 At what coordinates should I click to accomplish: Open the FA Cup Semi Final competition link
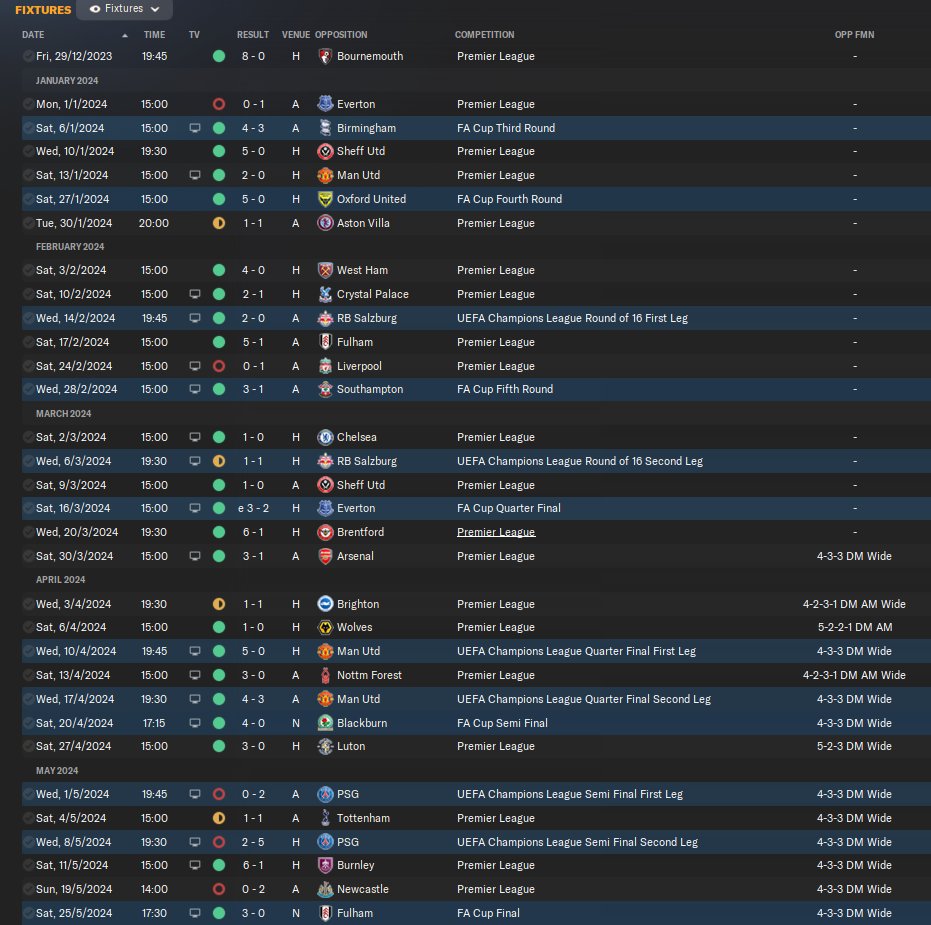502,723
